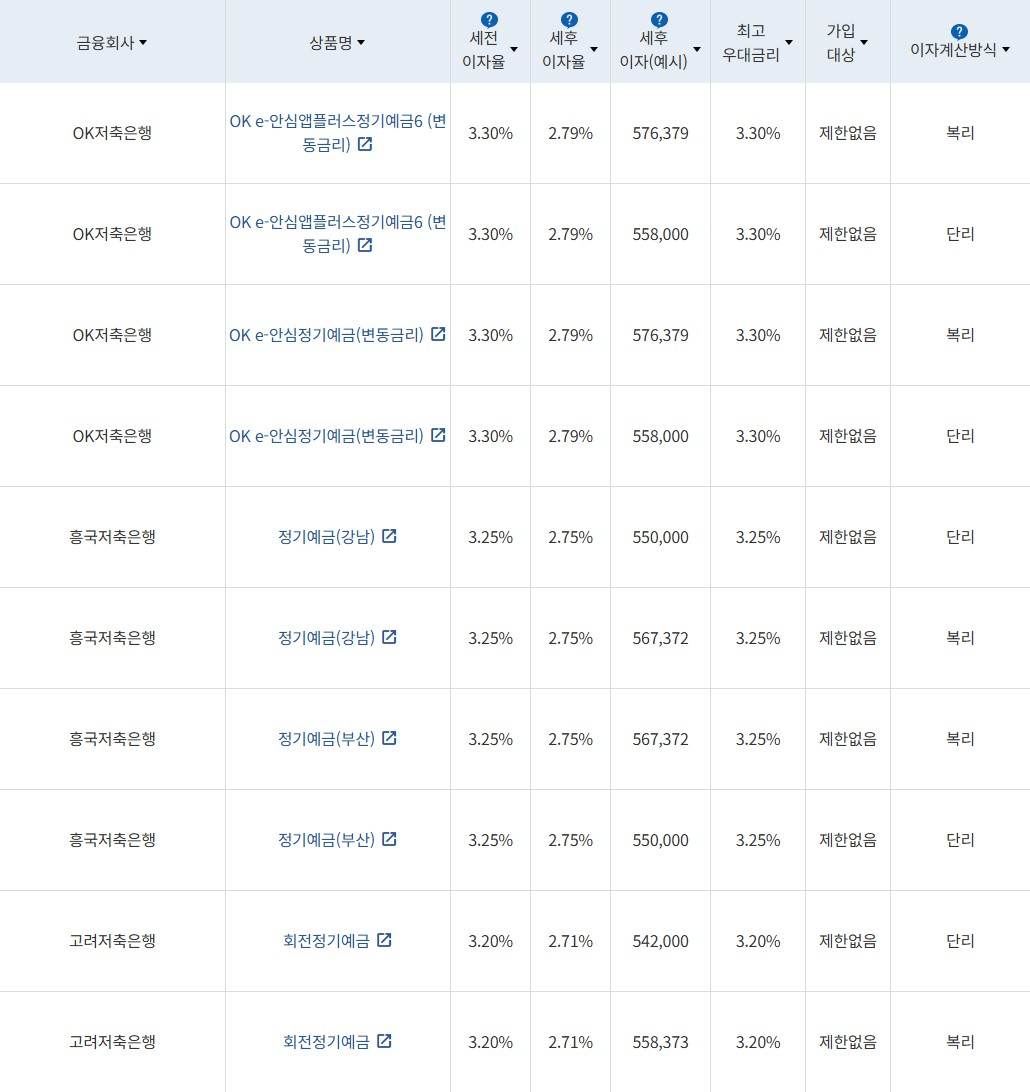
Task: Expand the 최고우대금리 sort options
Action: tap(789, 42)
